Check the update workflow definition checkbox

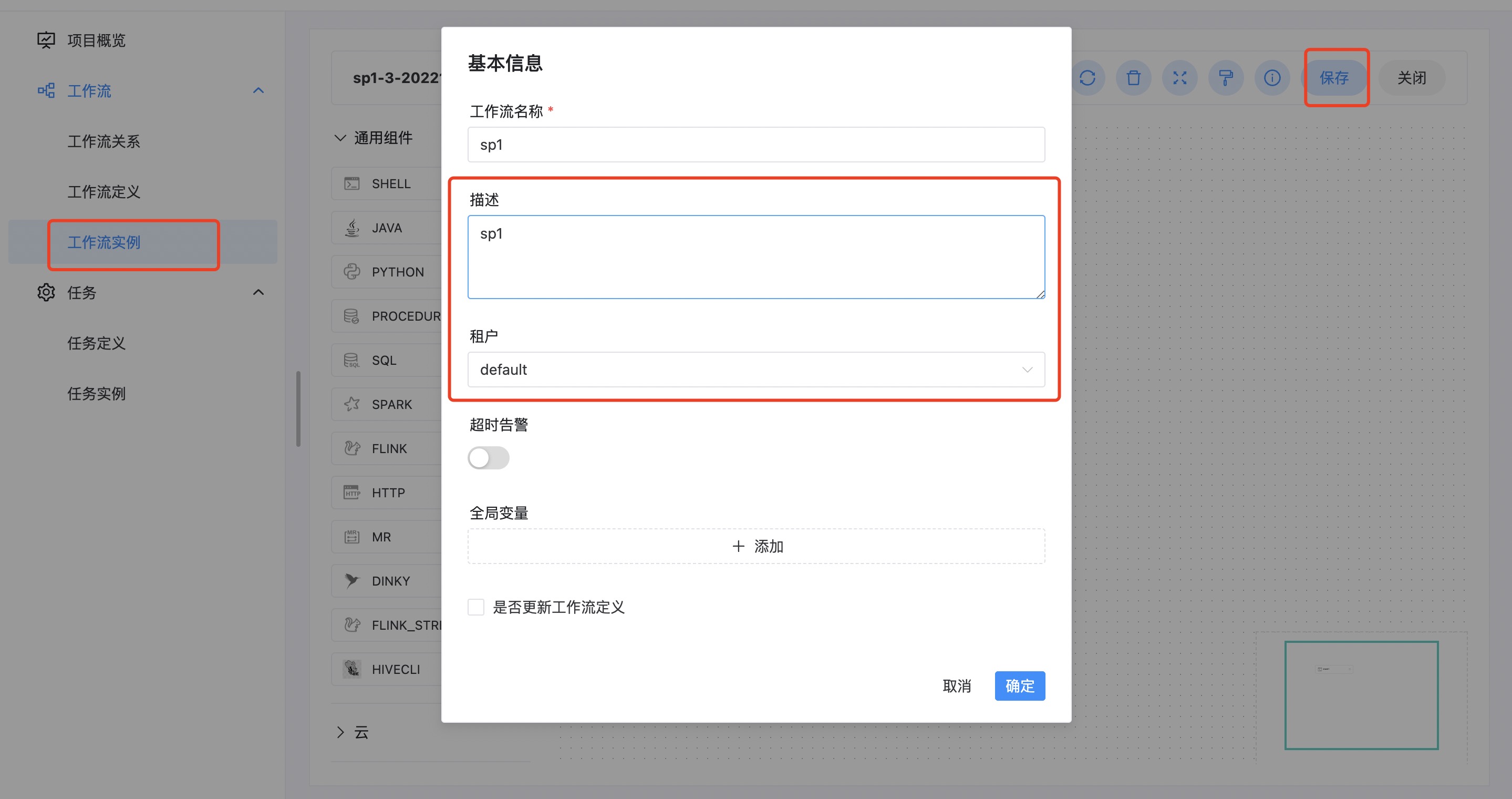tap(476, 607)
